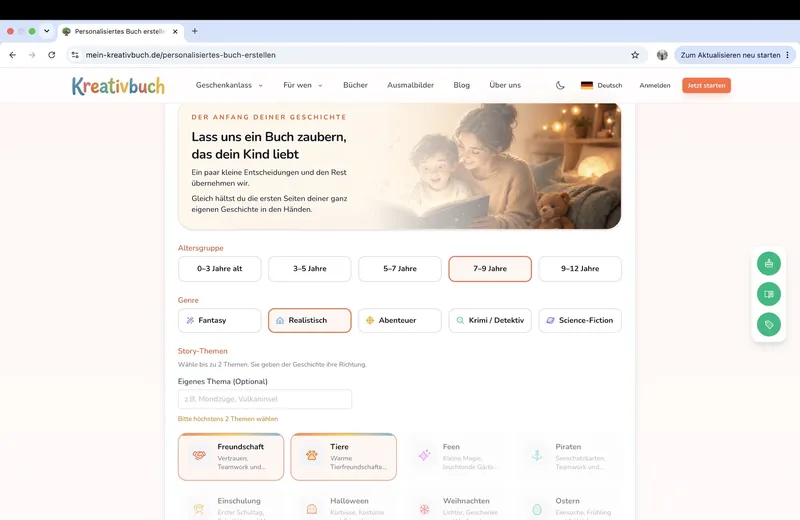800x520 pixels.
Task: Select age group 0–3 Jahre alt
Action: [x=219, y=268]
